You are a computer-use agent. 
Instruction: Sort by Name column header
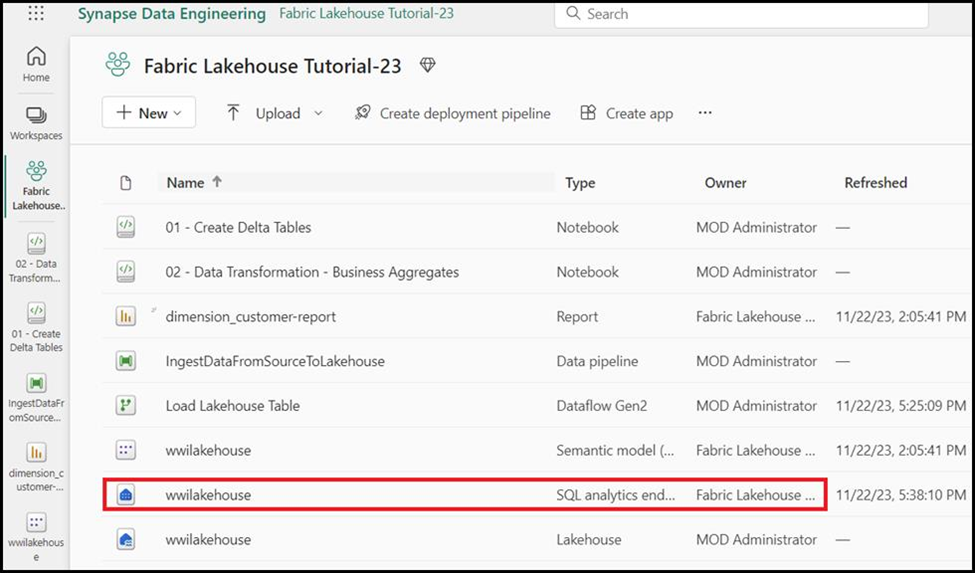tap(185, 183)
